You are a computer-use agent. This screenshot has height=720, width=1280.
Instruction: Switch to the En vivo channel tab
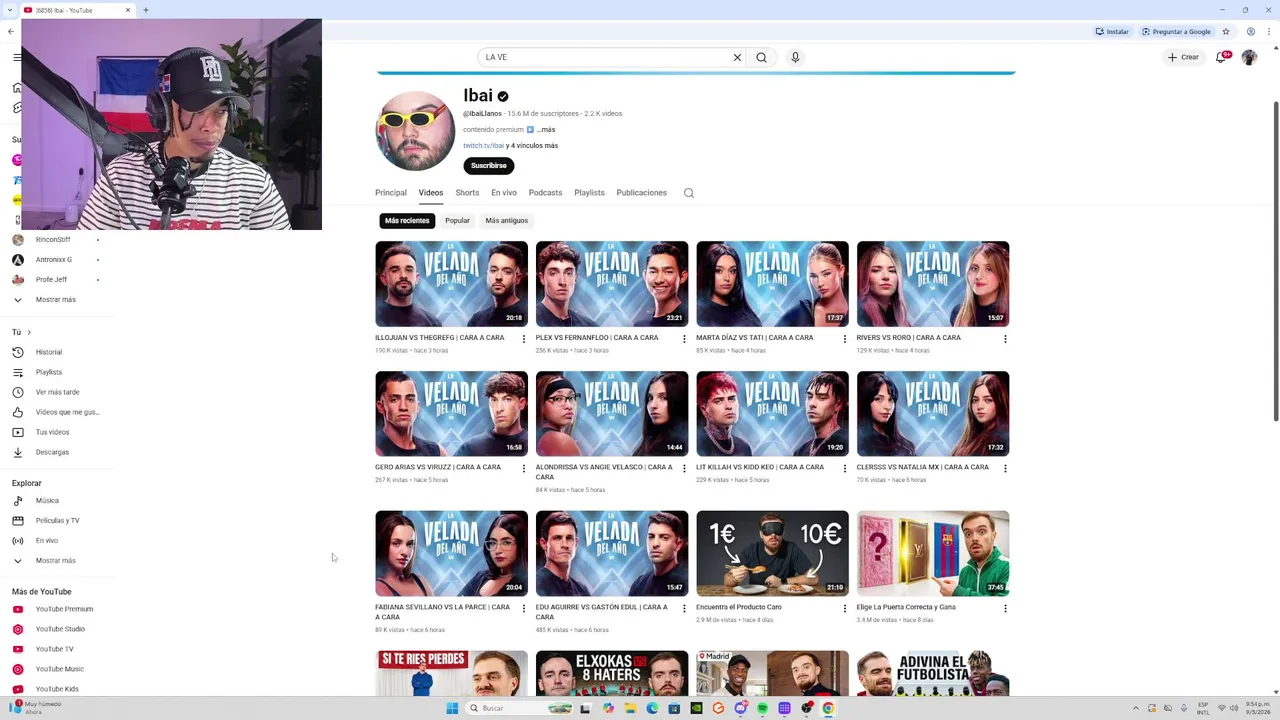coord(504,193)
